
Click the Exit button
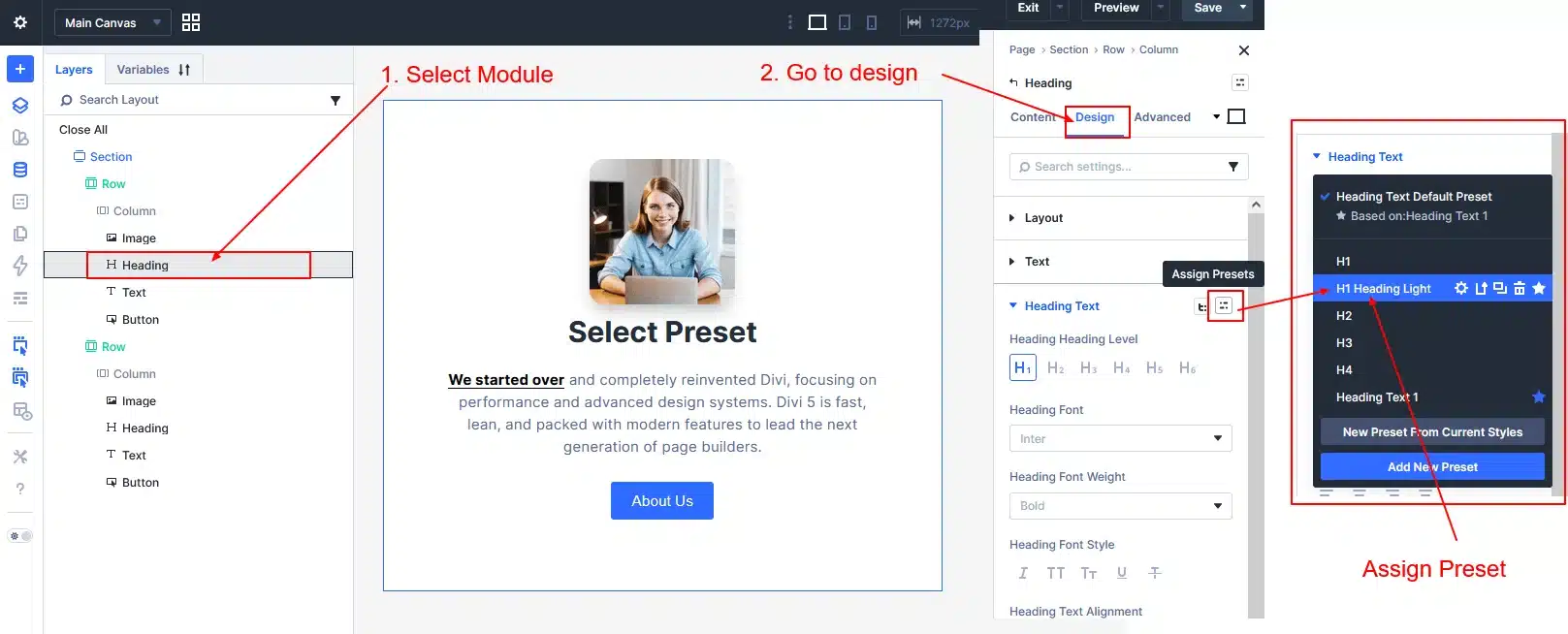tap(1028, 8)
